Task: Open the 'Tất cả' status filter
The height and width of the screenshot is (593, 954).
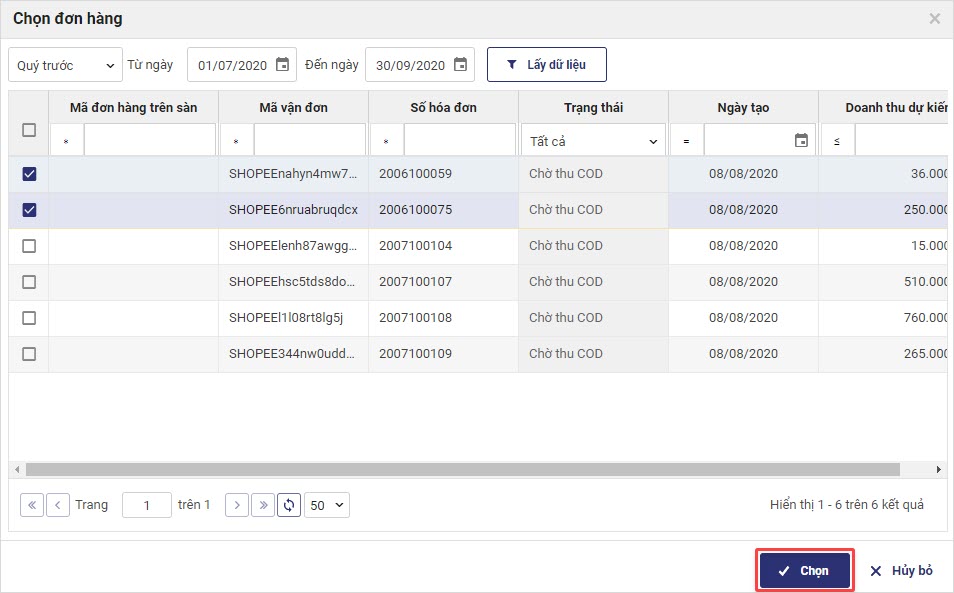Action: [x=593, y=142]
